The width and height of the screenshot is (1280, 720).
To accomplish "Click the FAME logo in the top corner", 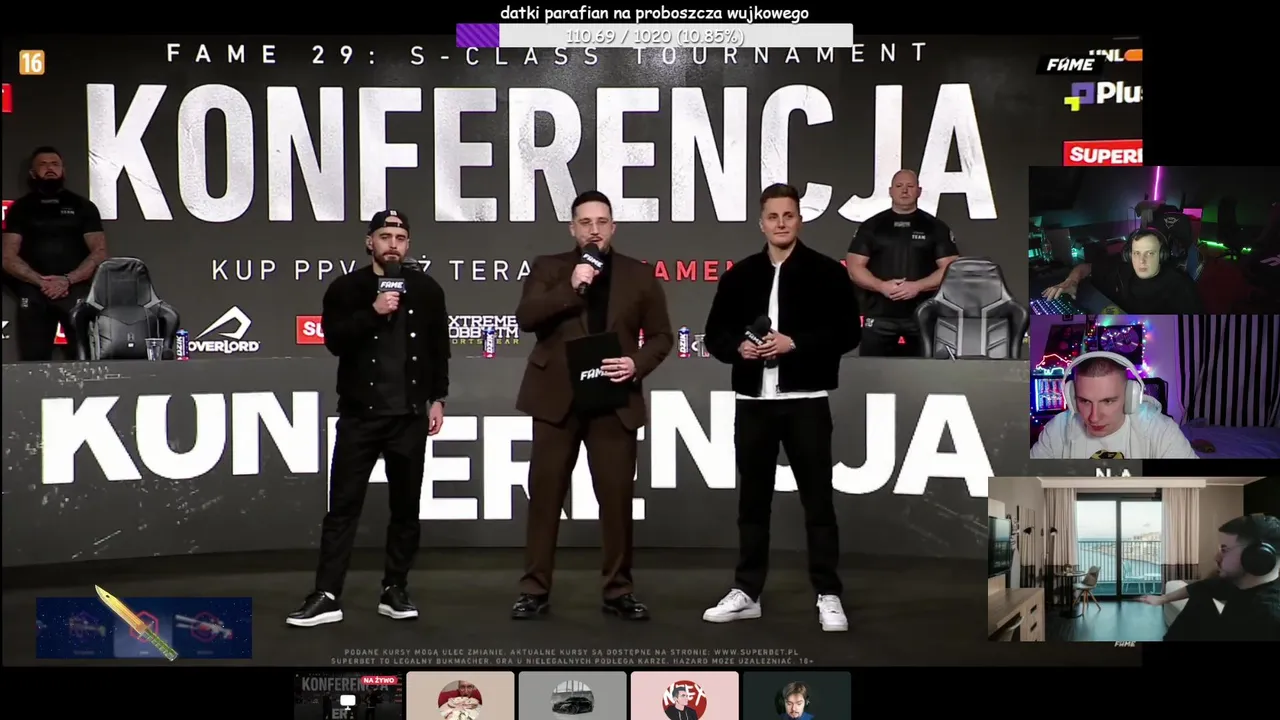I will (x=1071, y=64).
